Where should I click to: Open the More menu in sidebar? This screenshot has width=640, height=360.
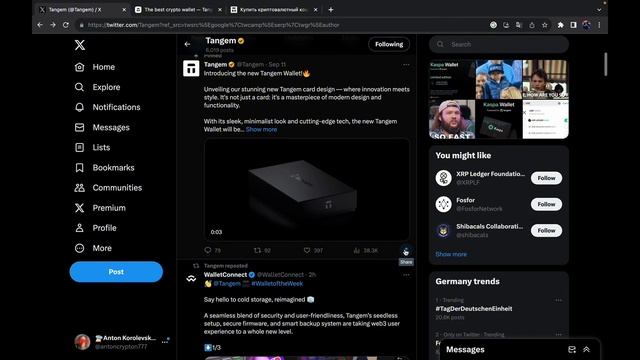pos(93,248)
